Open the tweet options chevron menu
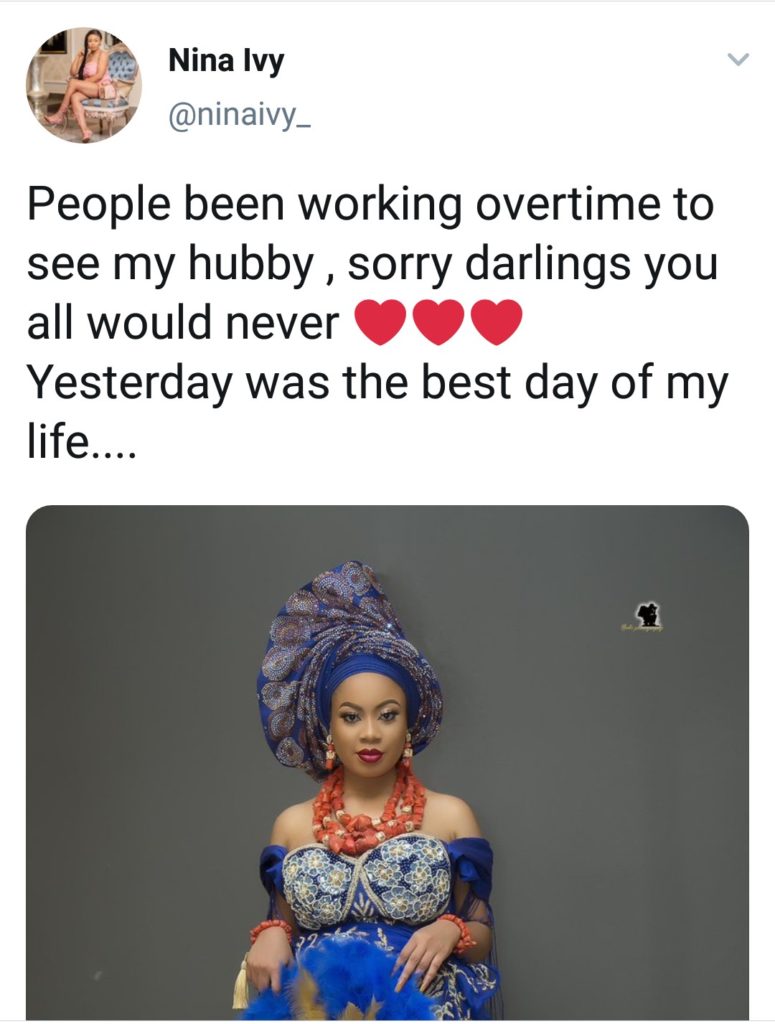The width and height of the screenshot is (775, 1024). click(x=737, y=61)
